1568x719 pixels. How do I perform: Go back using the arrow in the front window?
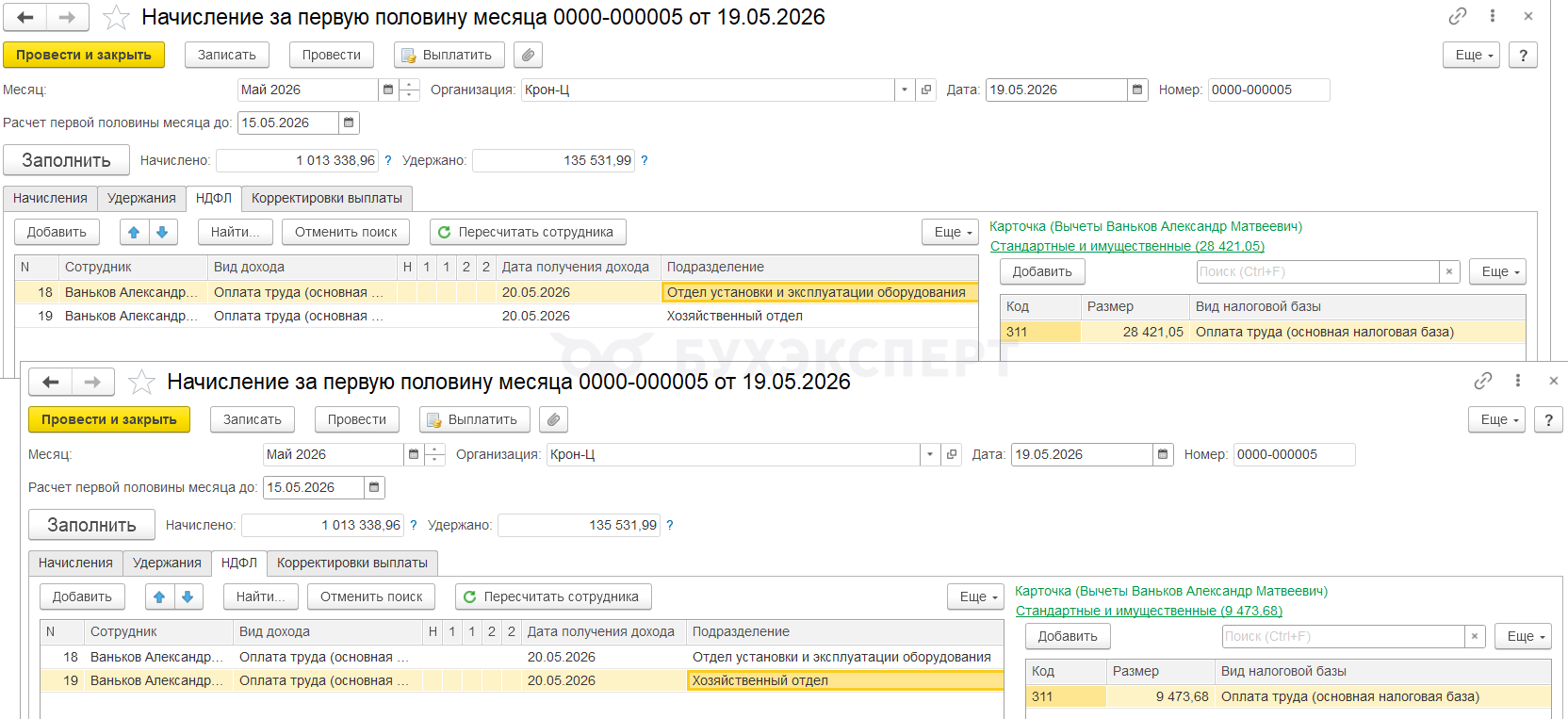(51, 382)
